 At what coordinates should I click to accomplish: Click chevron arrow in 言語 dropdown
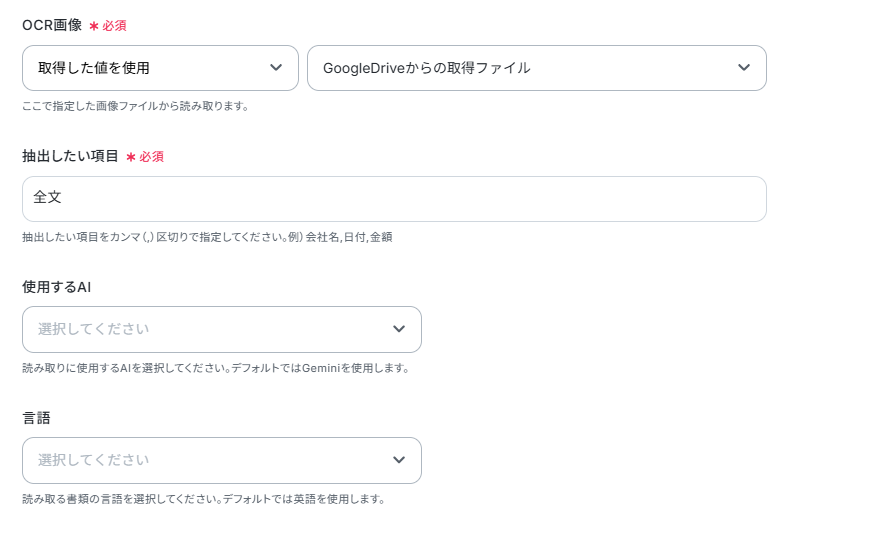coord(399,460)
